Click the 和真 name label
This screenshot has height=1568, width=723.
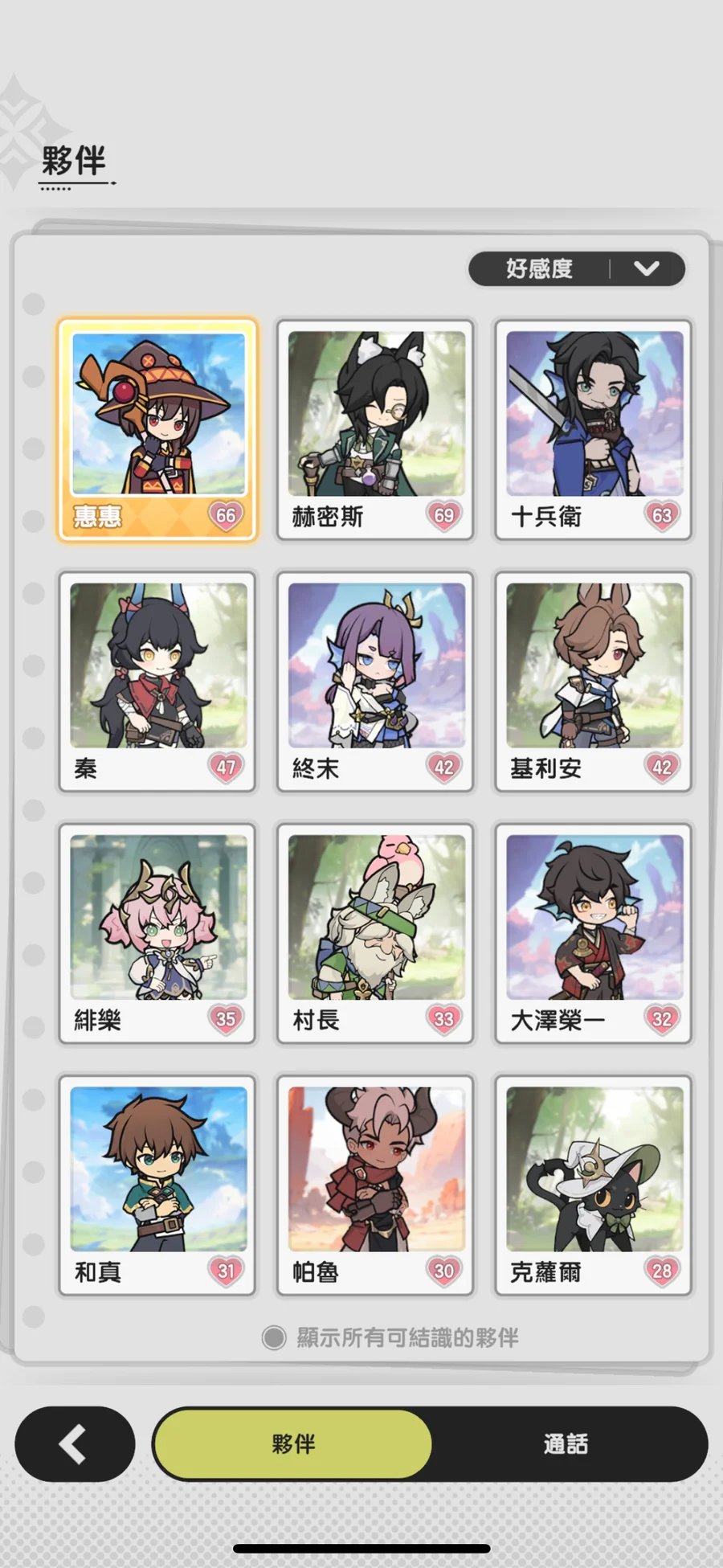coord(98,1272)
